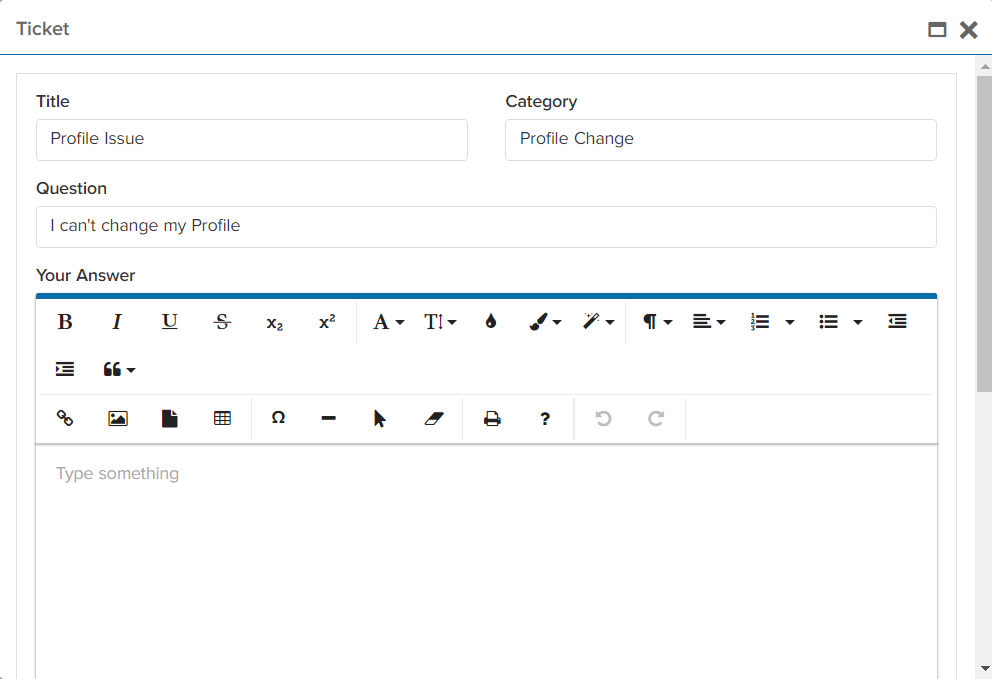The image size is (992, 679).
Task: Expand the font size dropdown
Action: [x=440, y=322]
